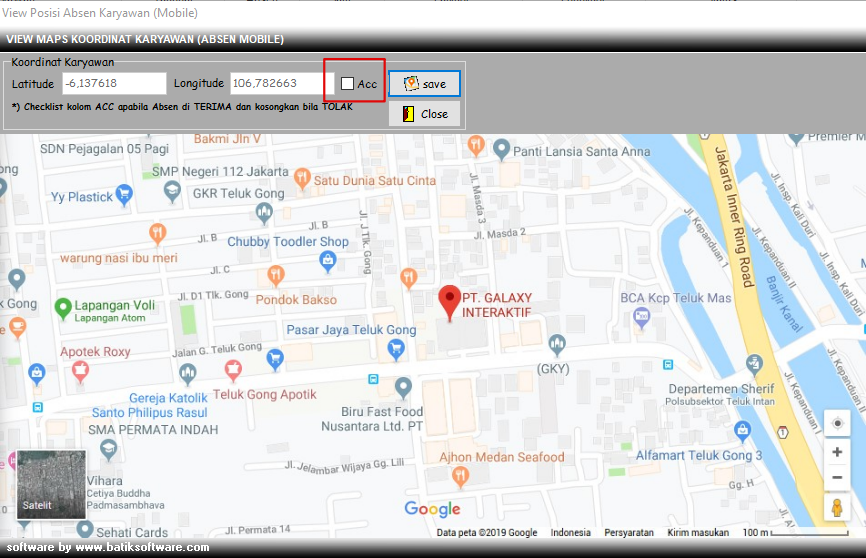866x558 pixels.
Task: Click the Longitude input field
Action: 276,84
